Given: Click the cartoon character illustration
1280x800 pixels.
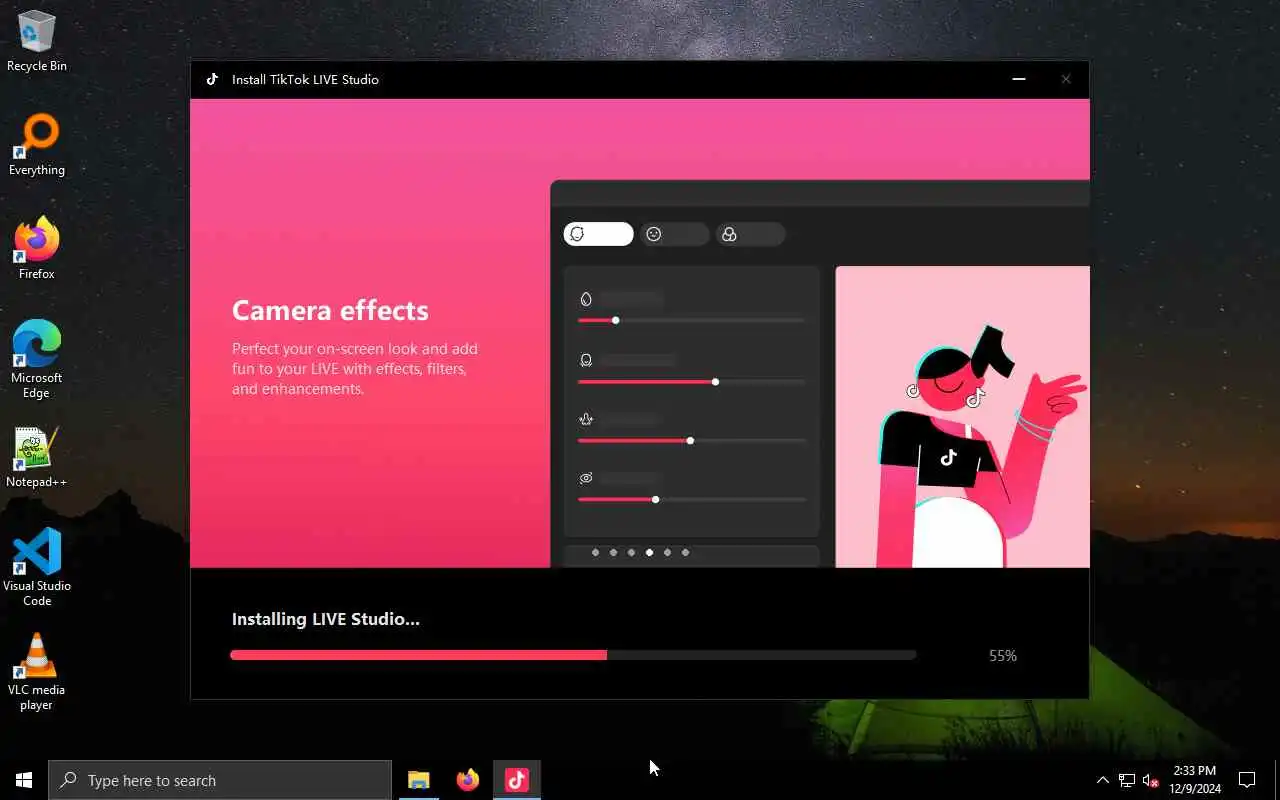Looking at the screenshot, I should (980, 445).
